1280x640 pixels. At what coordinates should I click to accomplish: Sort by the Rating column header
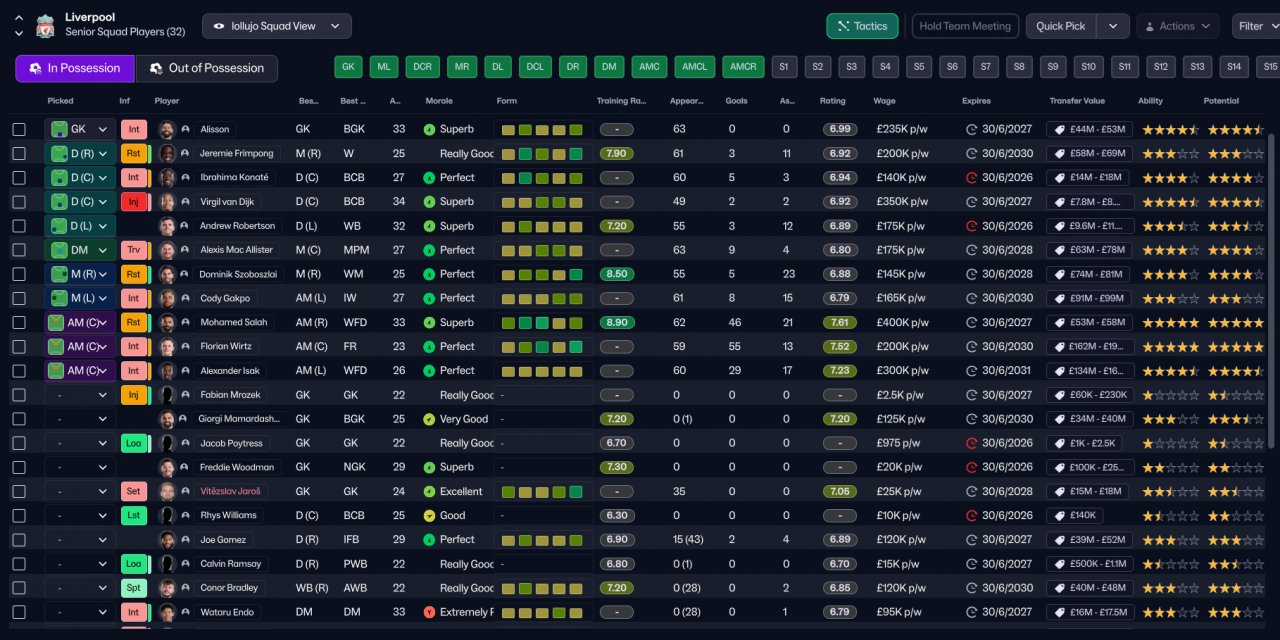(x=833, y=101)
